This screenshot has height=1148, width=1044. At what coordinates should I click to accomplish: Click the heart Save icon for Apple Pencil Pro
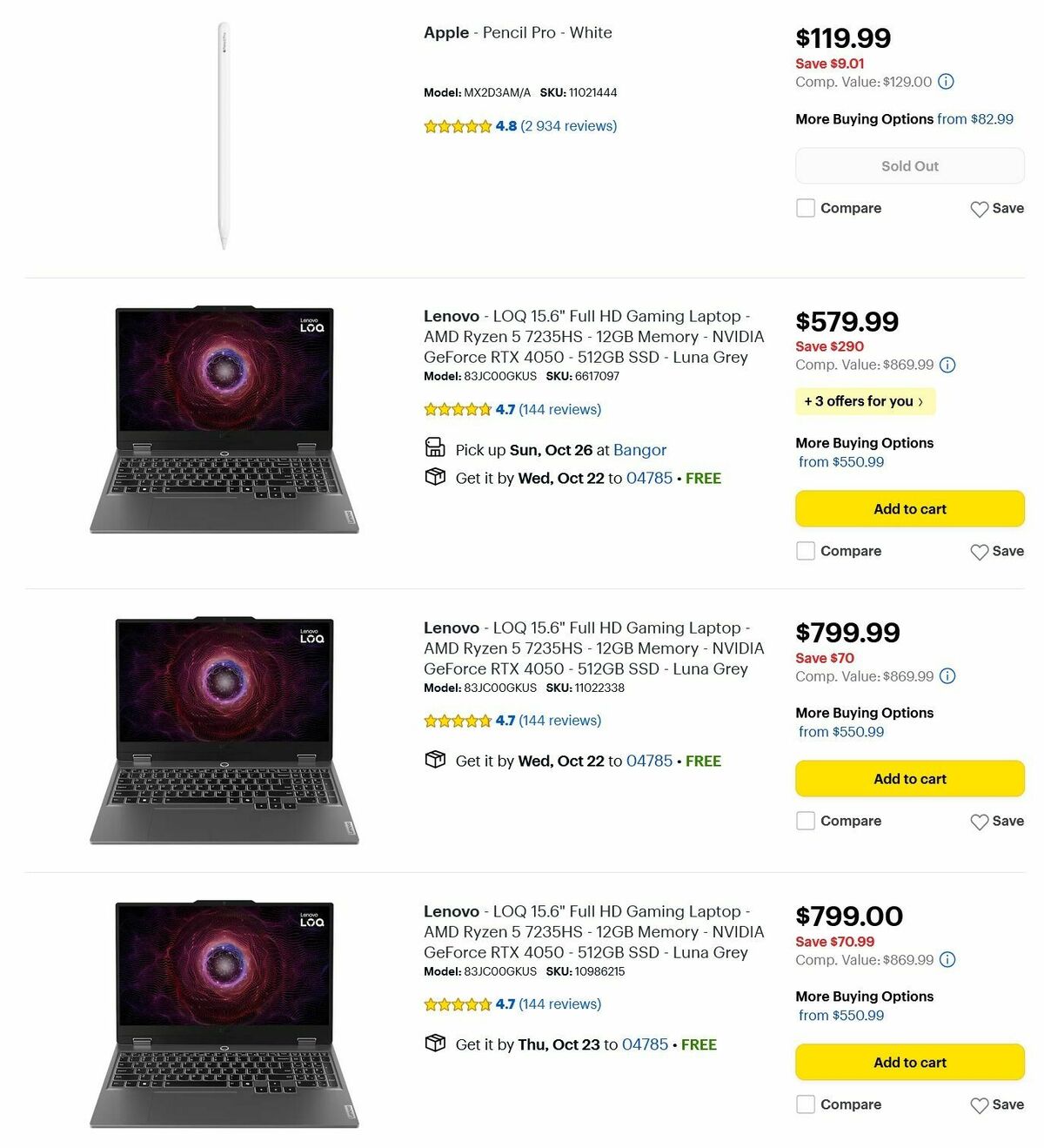point(980,209)
